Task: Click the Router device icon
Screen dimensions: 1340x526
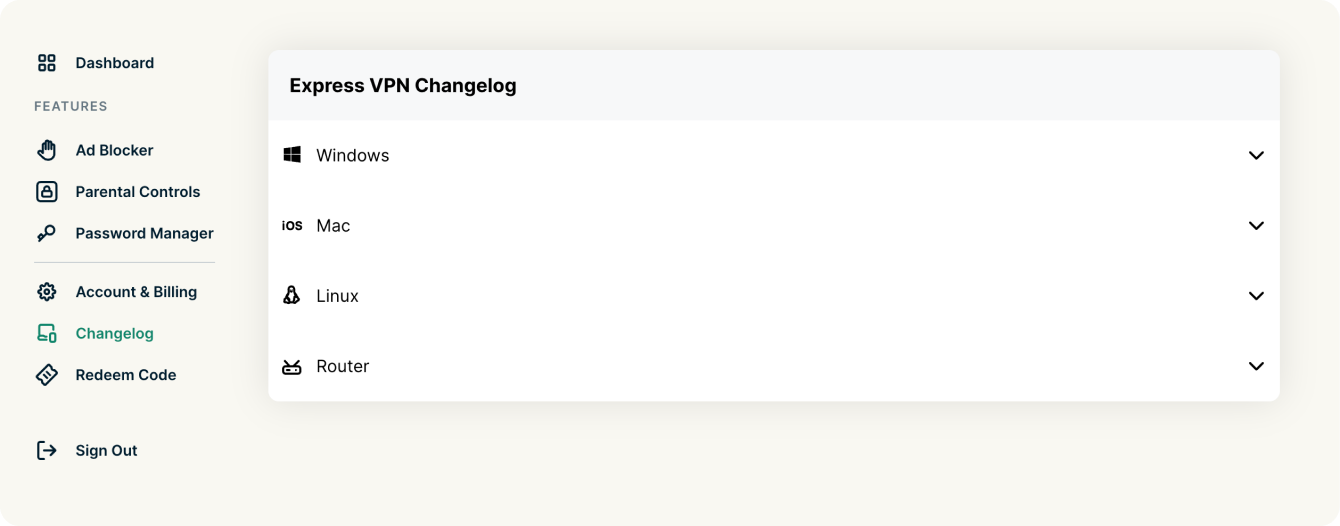Action: click(292, 367)
